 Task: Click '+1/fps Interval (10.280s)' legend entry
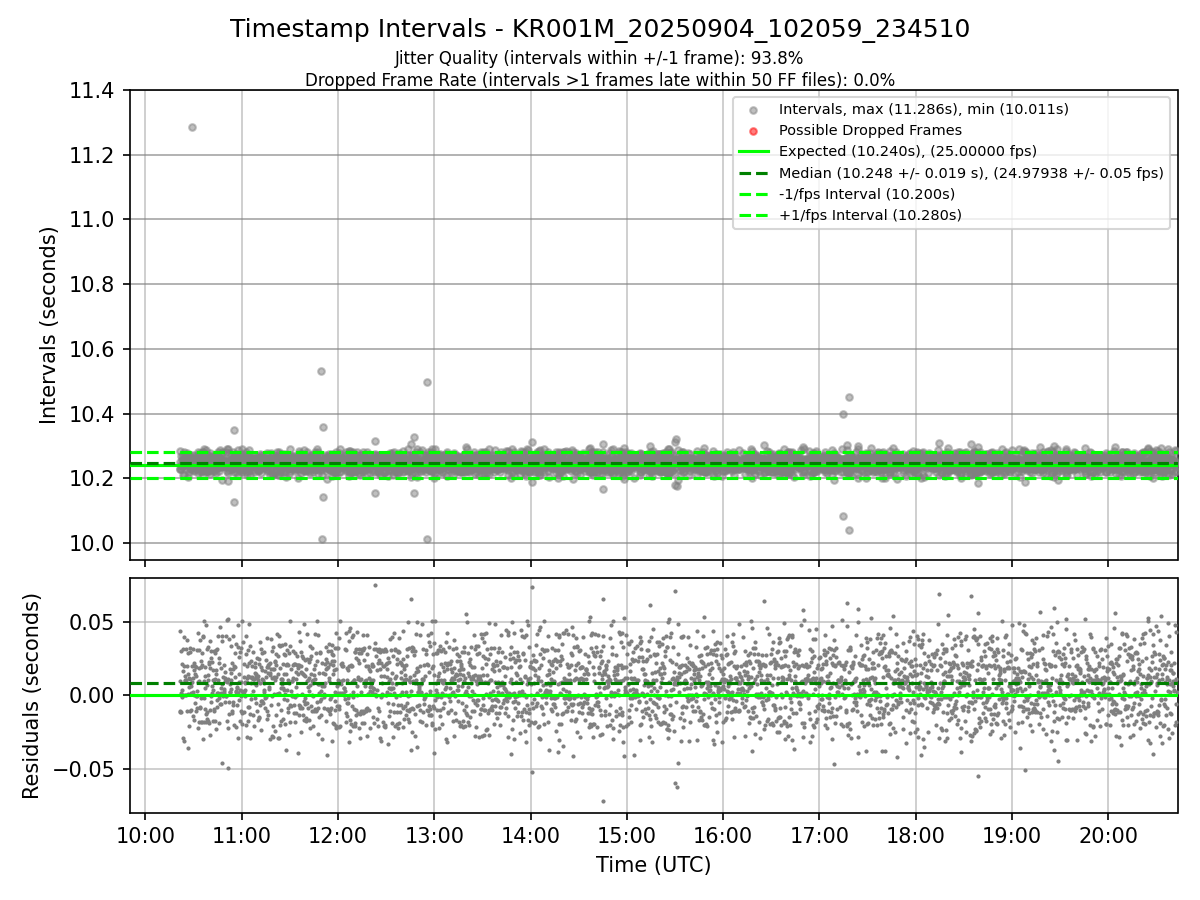click(x=870, y=214)
